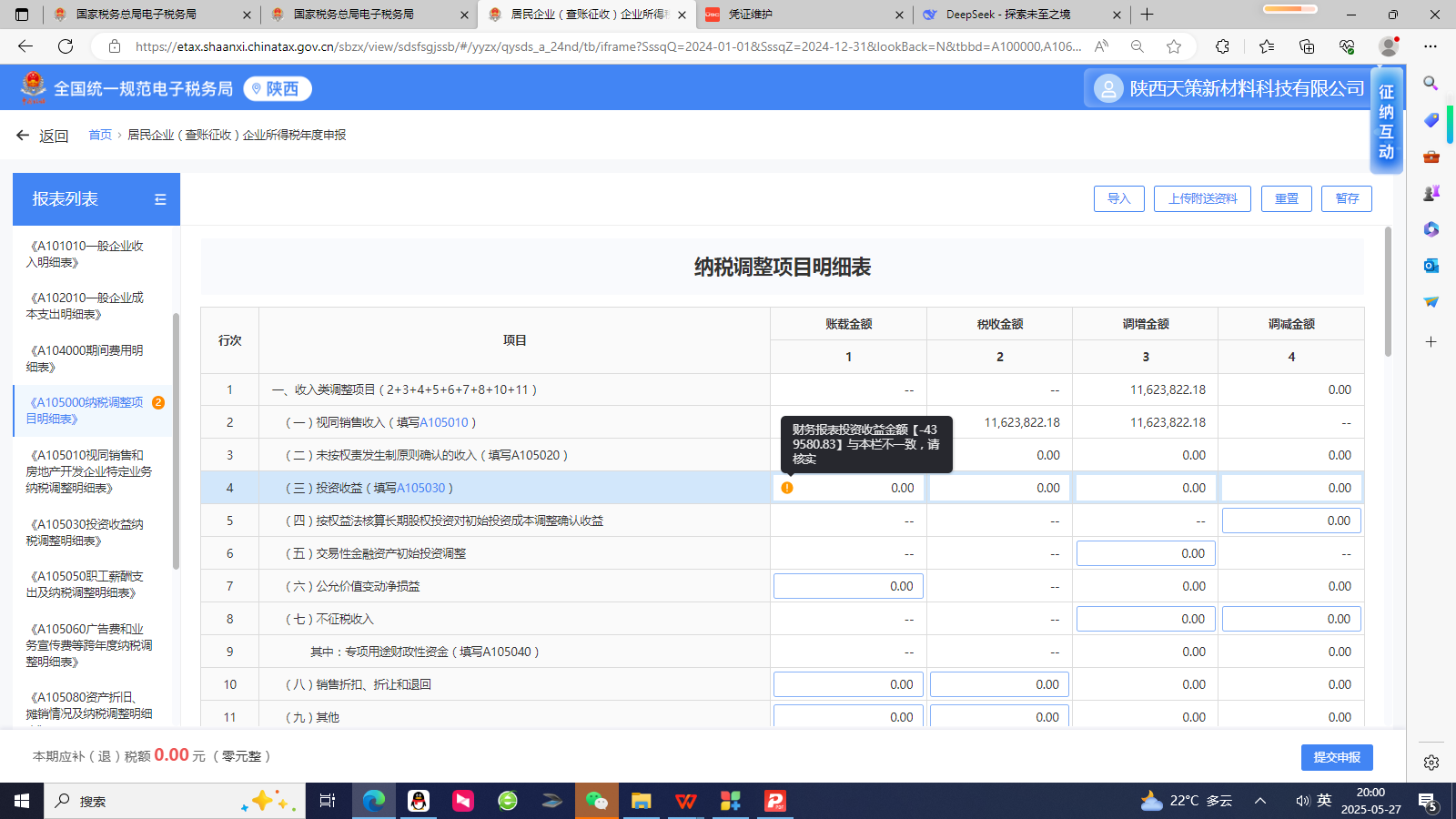Click 账载金额 input field for 公允价值变动净损益
Screen dimensions: 1456x819
[x=848, y=586]
